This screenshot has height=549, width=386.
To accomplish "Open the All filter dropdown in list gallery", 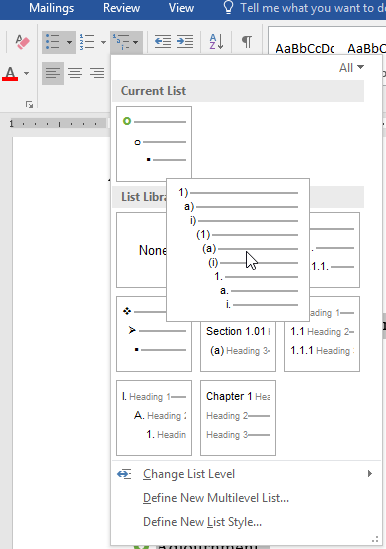I will click(351, 68).
